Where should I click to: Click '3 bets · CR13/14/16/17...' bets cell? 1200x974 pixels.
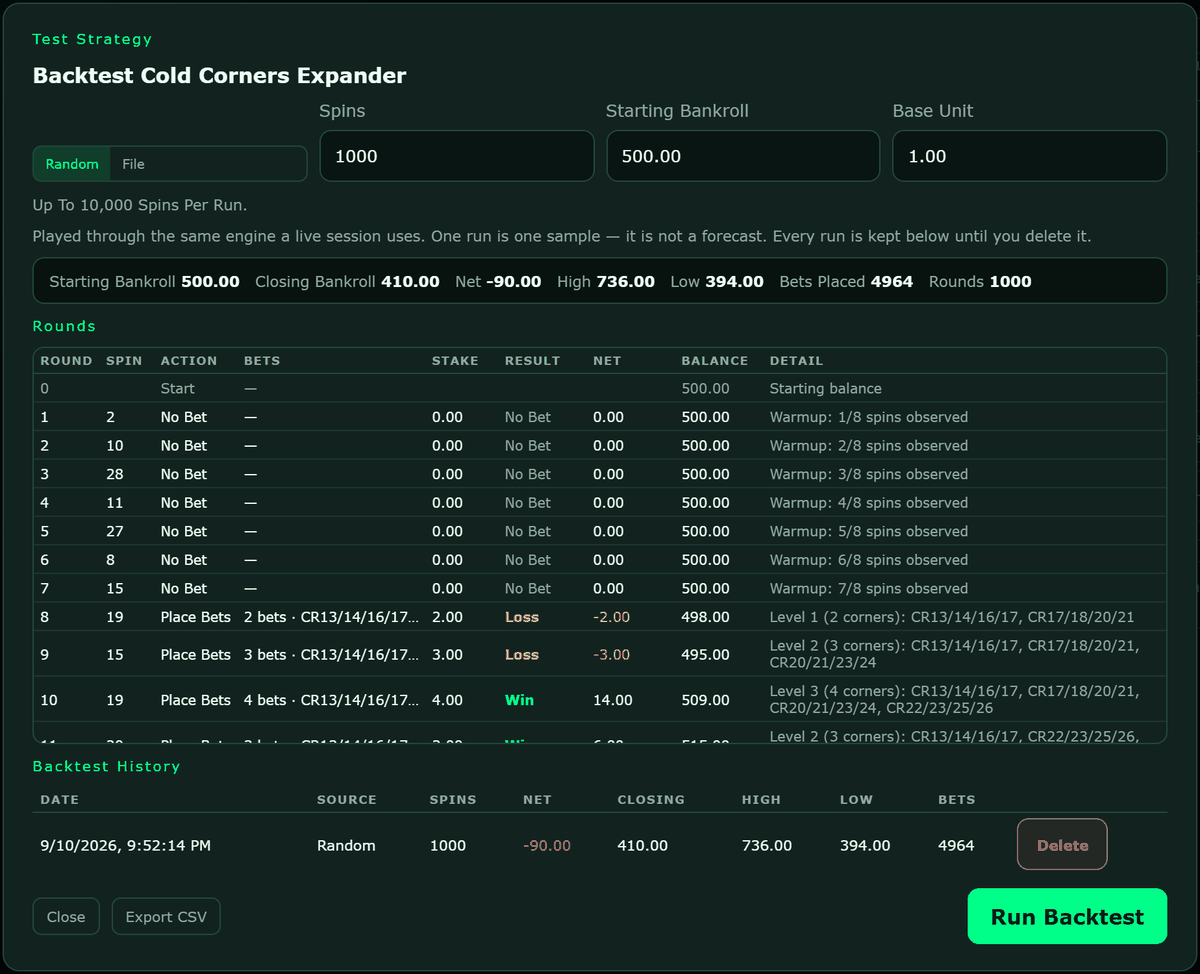(332, 655)
